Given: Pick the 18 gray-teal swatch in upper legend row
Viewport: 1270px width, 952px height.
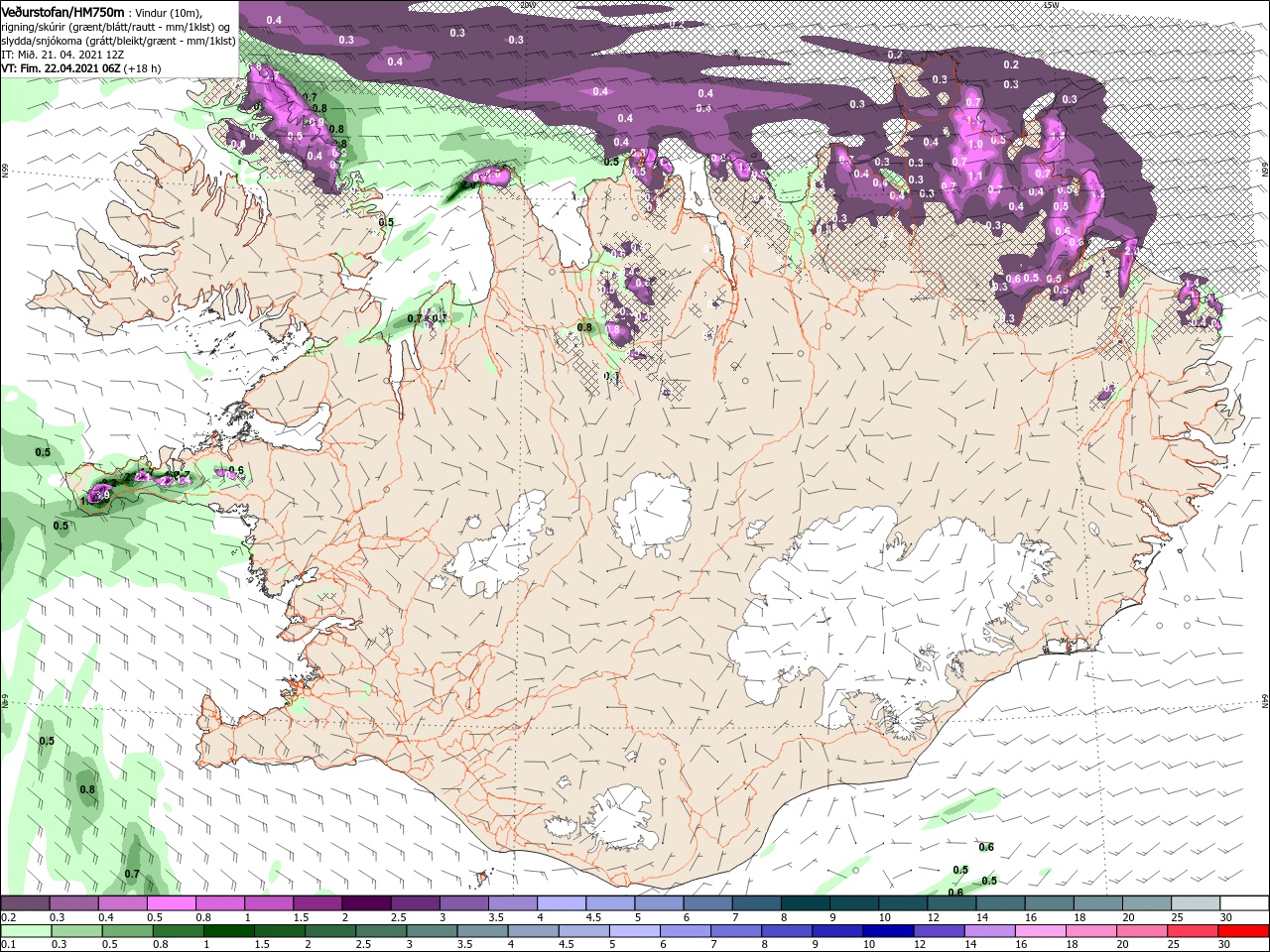Looking at the screenshot, I should click(x=1098, y=903).
